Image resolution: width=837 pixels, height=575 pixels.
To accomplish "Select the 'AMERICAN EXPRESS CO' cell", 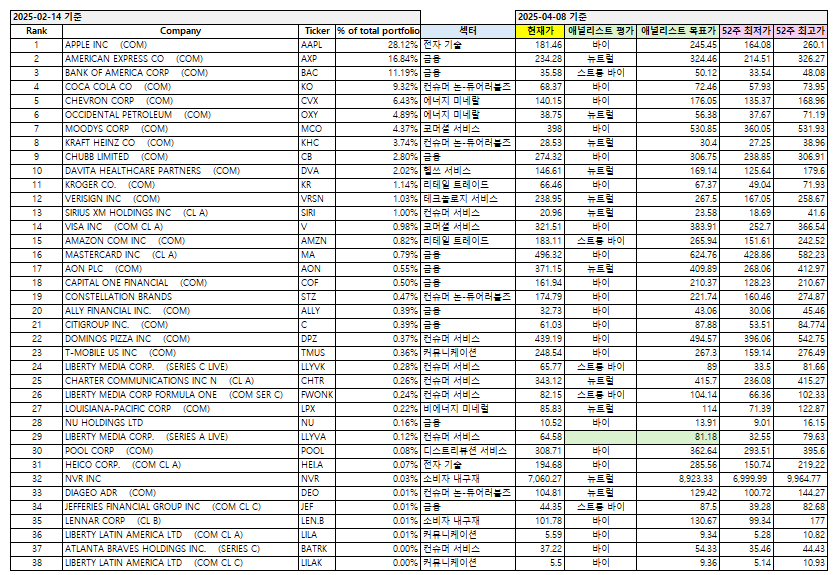I will pyautogui.click(x=180, y=59).
